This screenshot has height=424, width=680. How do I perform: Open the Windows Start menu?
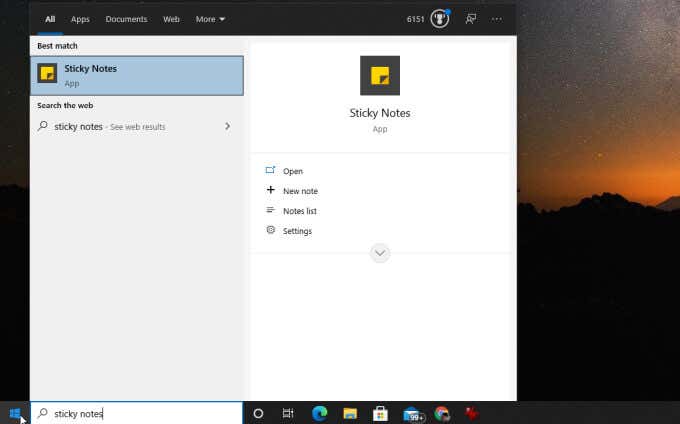[x=15, y=413]
